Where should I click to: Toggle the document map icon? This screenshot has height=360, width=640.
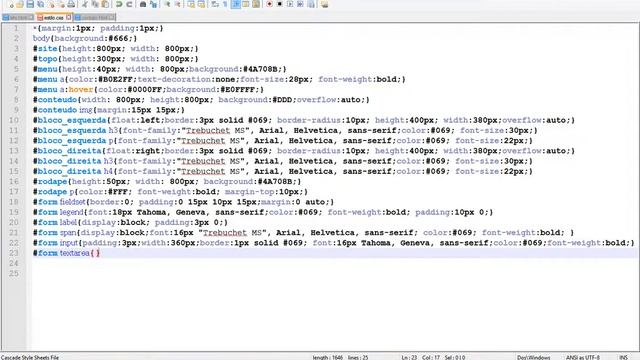[256, 4]
